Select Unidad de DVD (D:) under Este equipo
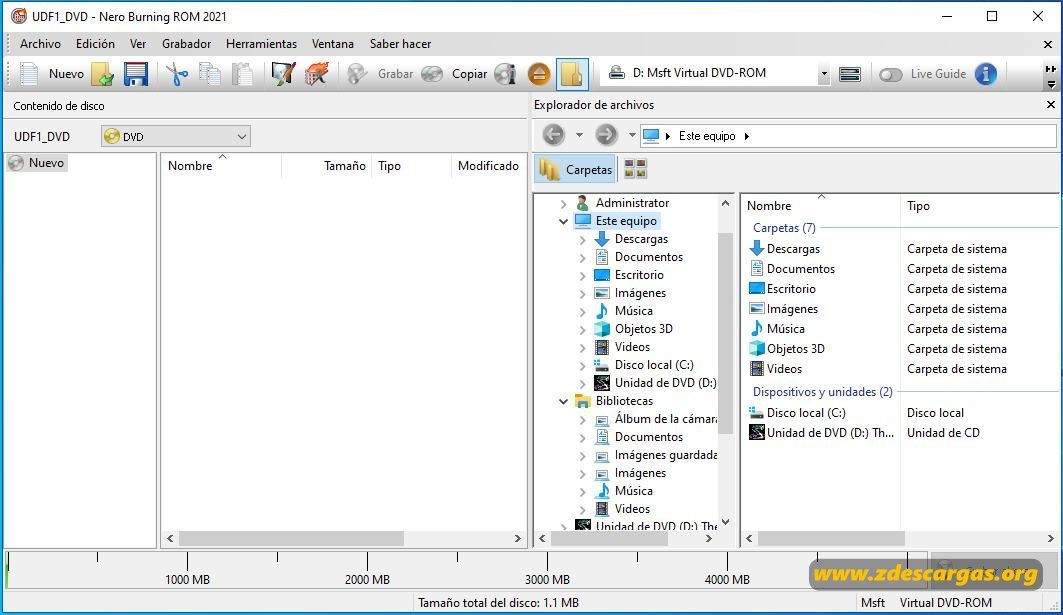Image resolution: width=1063 pixels, height=615 pixels. coord(655,382)
